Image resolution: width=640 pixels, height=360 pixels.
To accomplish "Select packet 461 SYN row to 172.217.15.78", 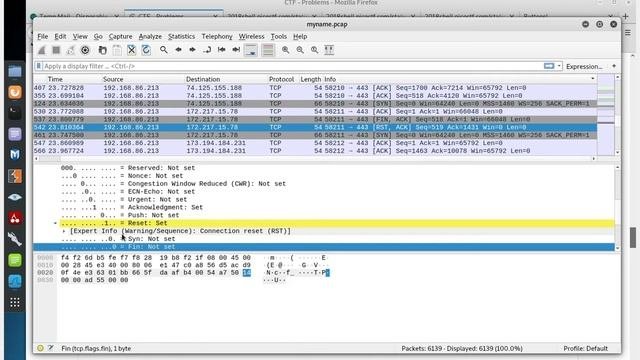I will pyautogui.click(x=315, y=135).
